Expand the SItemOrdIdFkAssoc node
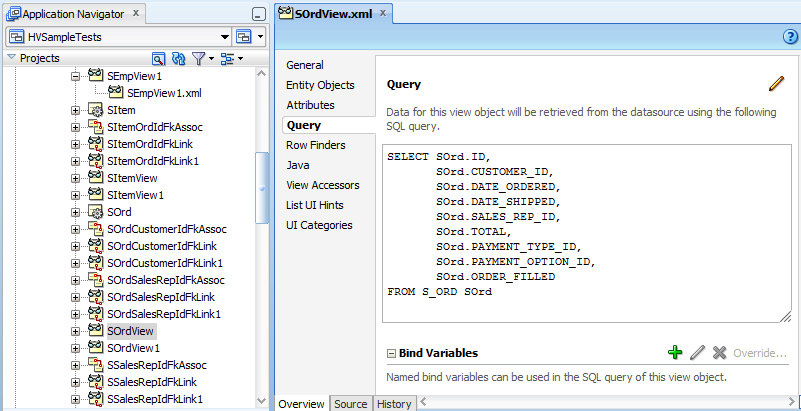801x411 pixels. [x=76, y=127]
